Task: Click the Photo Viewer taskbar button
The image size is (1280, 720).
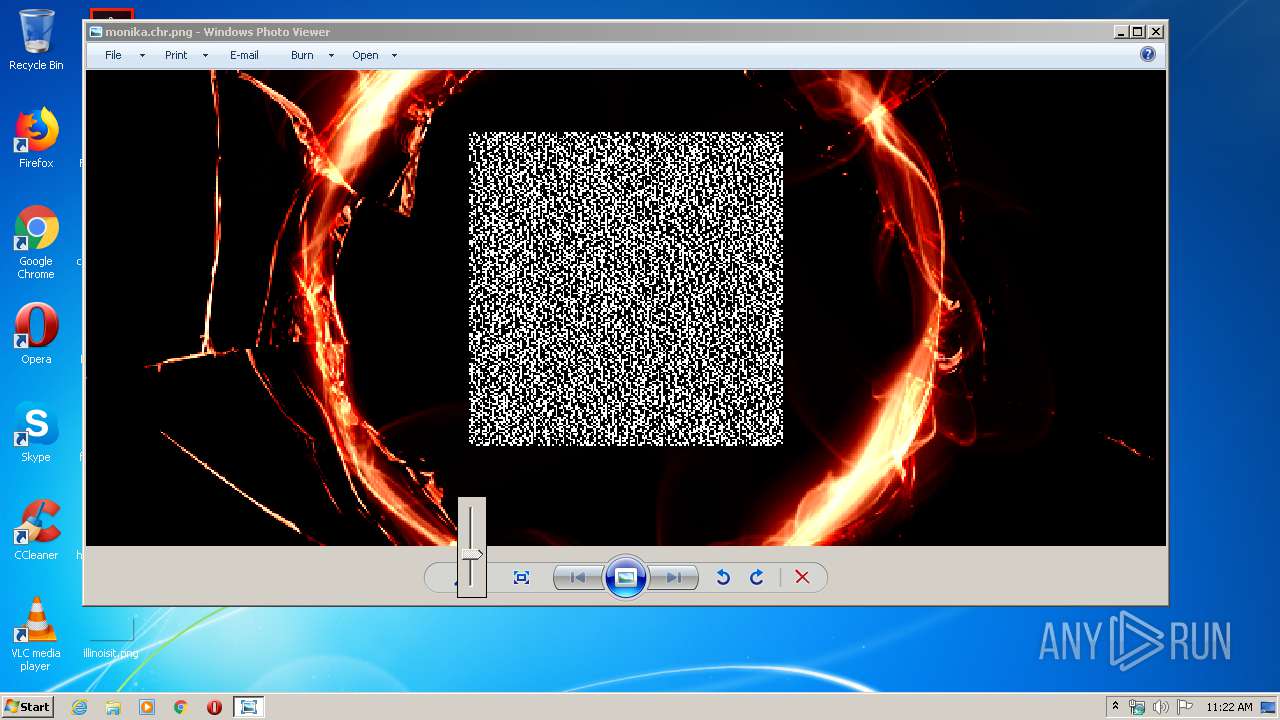Action: pyautogui.click(x=248, y=707)
